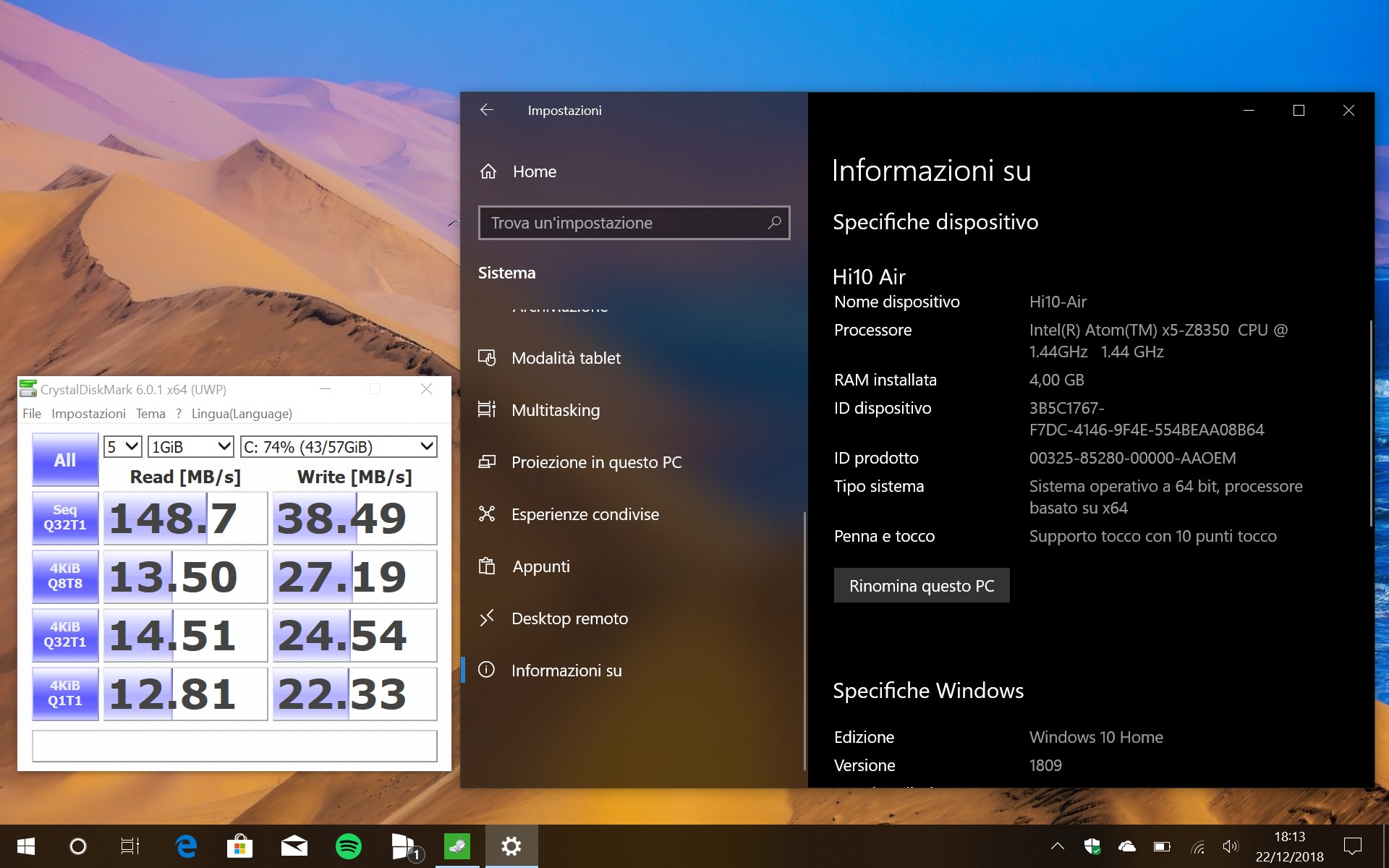
Task: Click RAM installata value 4,00 GB
Action: (x=1056, y=380)
